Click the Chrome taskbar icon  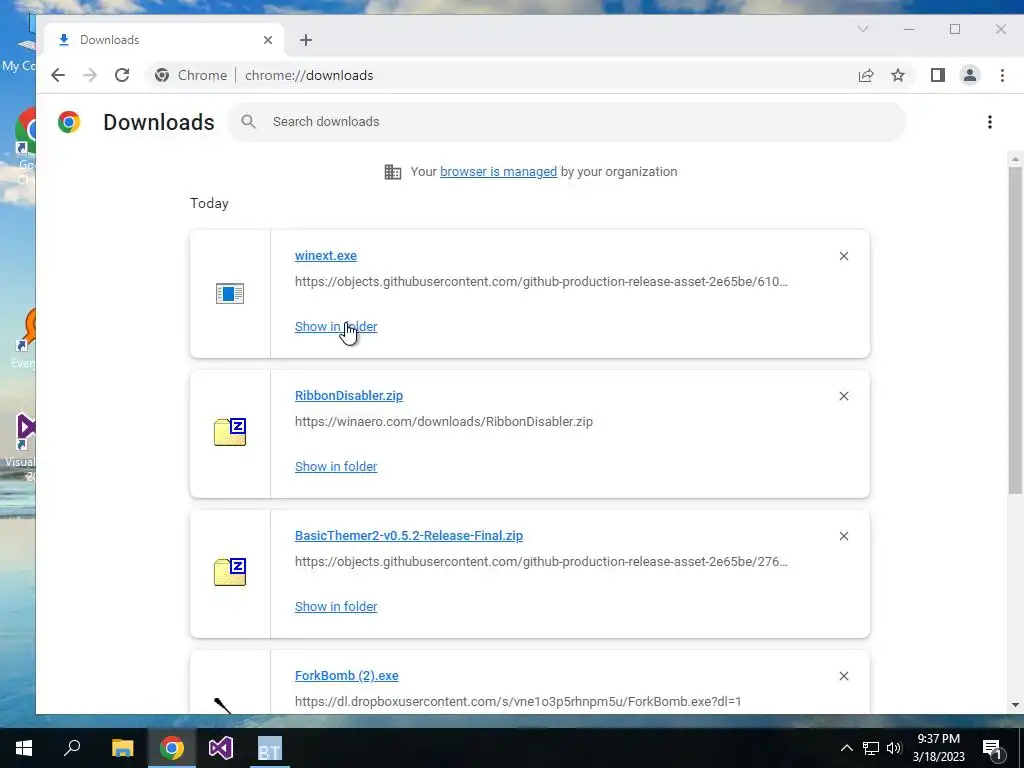(172, 748)
